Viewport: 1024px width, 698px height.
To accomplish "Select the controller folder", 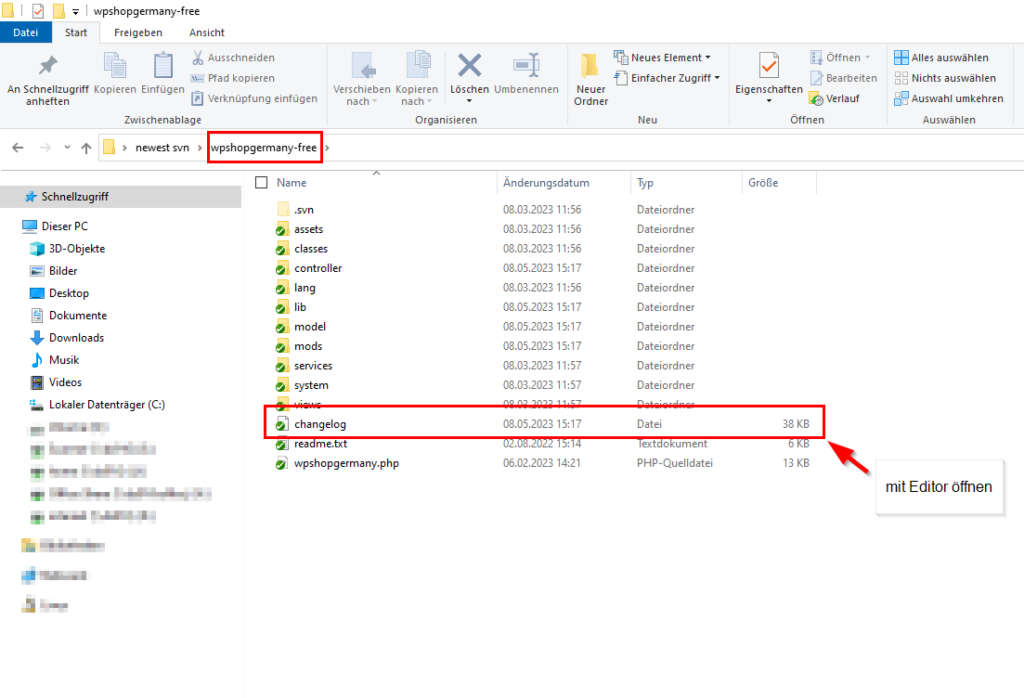I will (318, 268).
